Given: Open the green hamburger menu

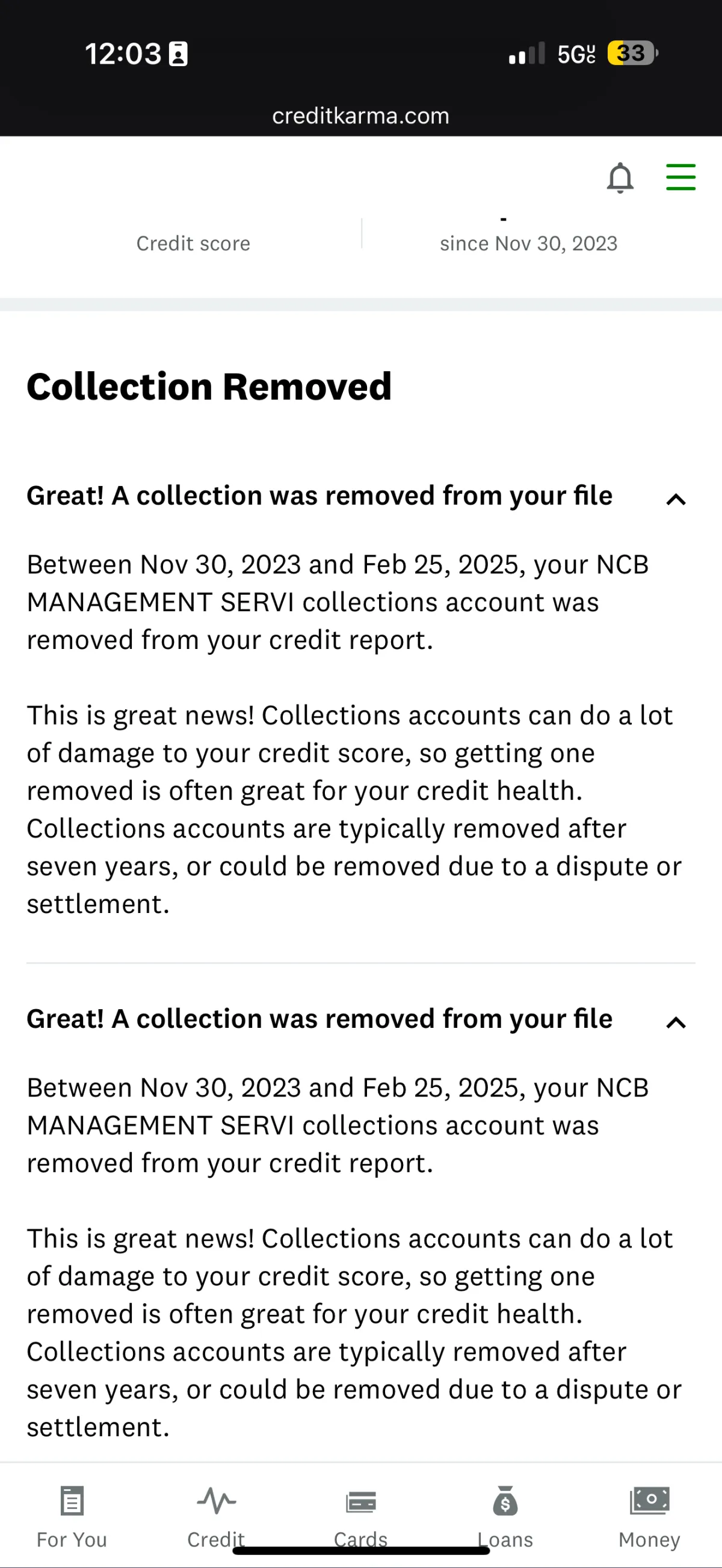Looking at the screenshot, I should (680, 177).
